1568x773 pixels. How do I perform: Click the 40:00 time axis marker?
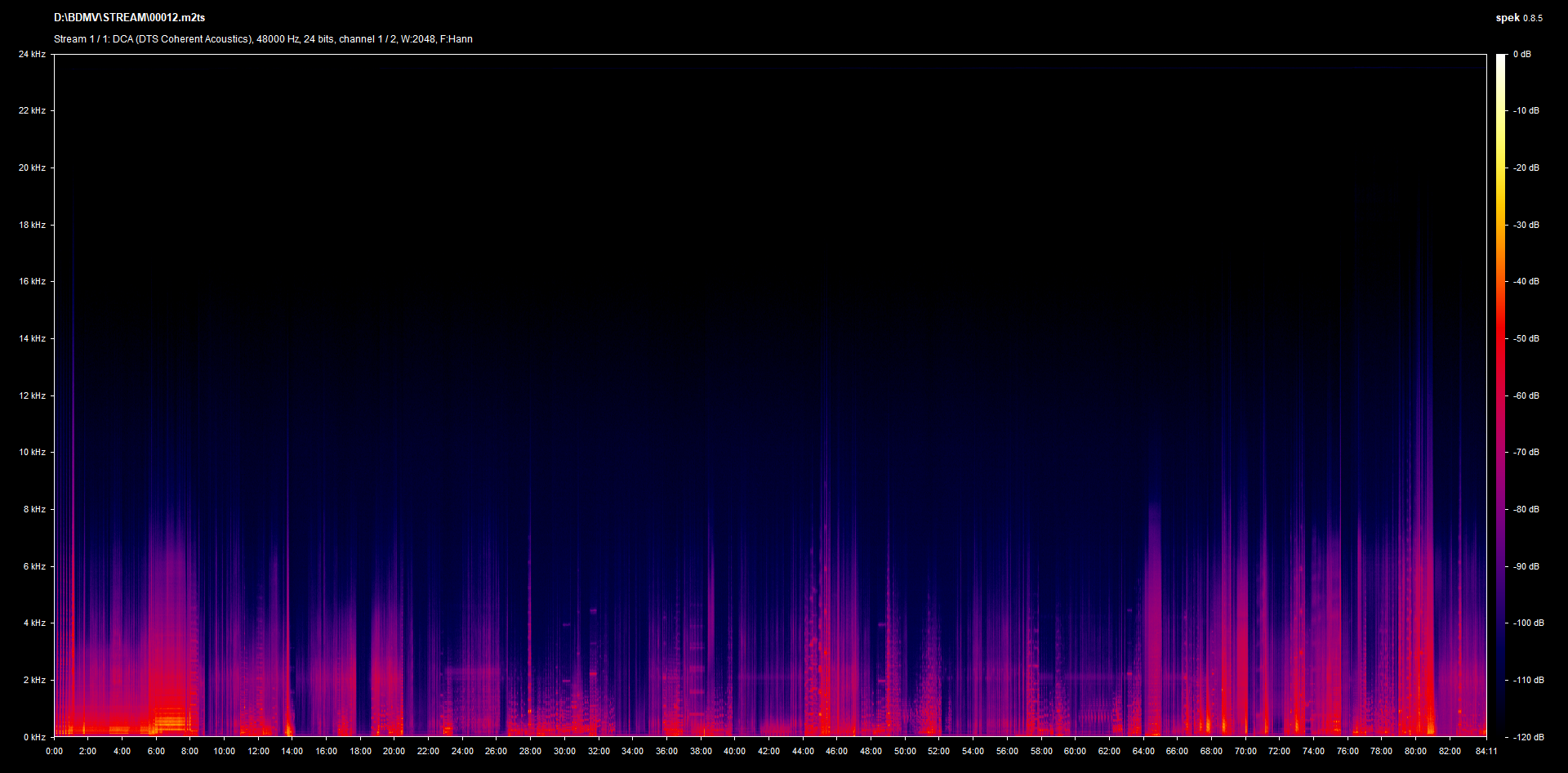point(734,751)
